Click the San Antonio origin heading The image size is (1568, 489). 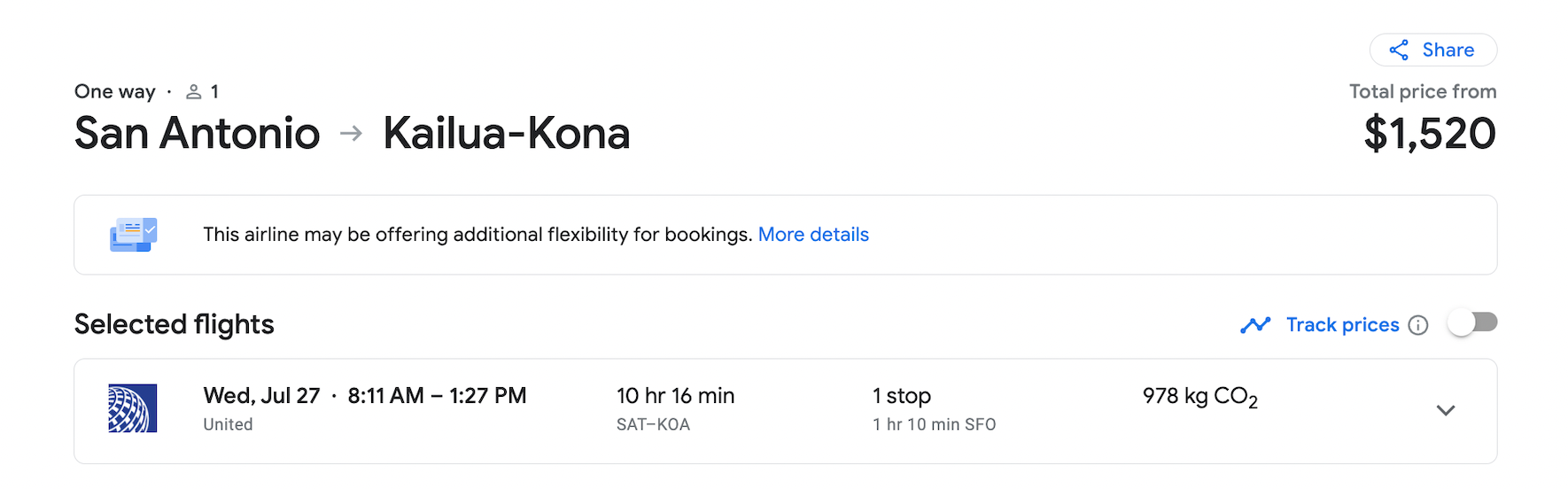coord(198,134)
